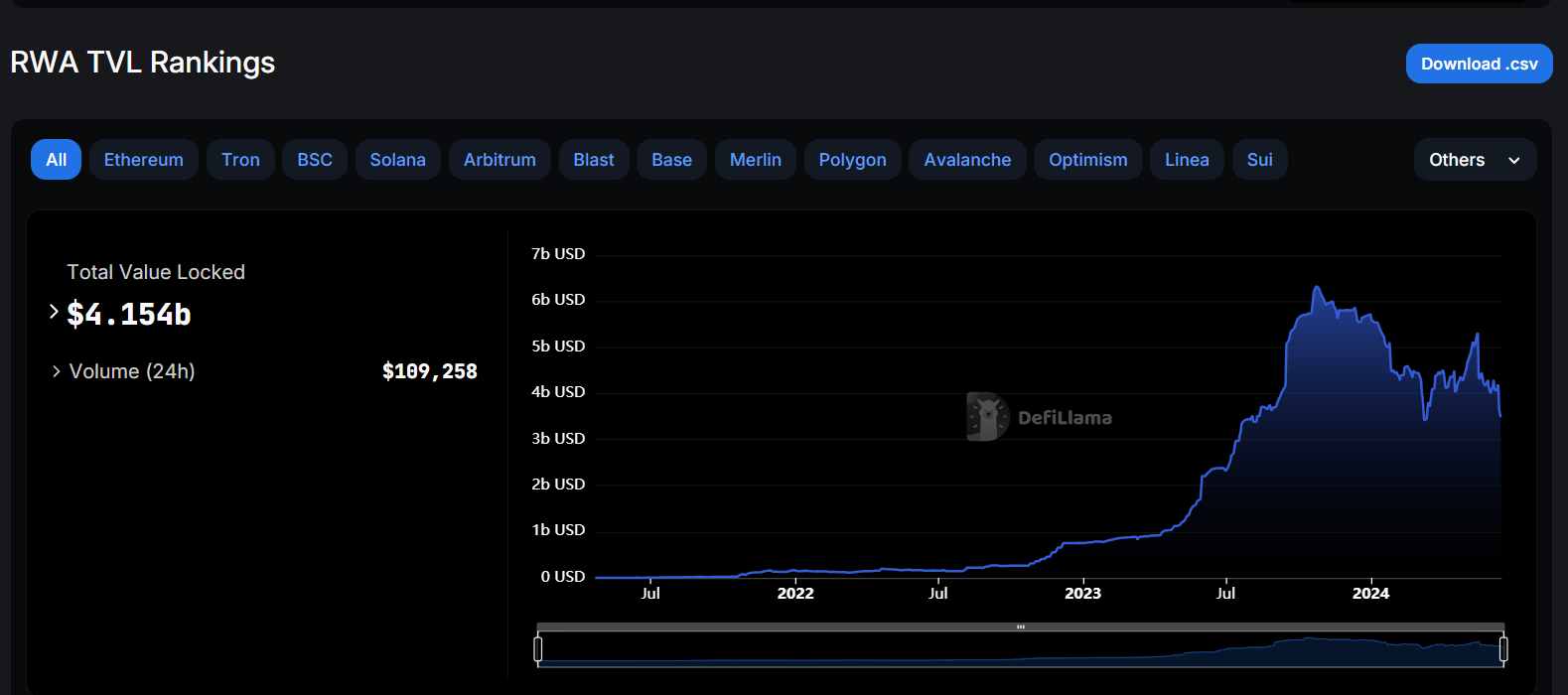Open the Others chains dropdown
Viewport: 1568px width, 695px height.
tap(1475, 160)
